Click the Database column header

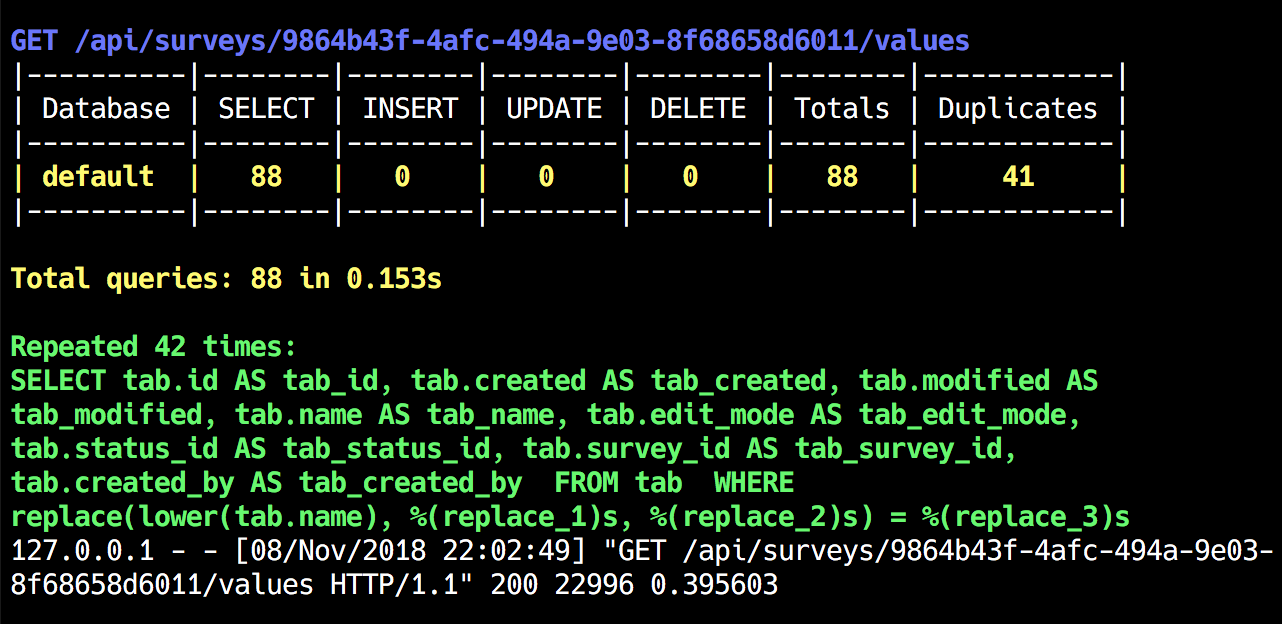(105, 108)
